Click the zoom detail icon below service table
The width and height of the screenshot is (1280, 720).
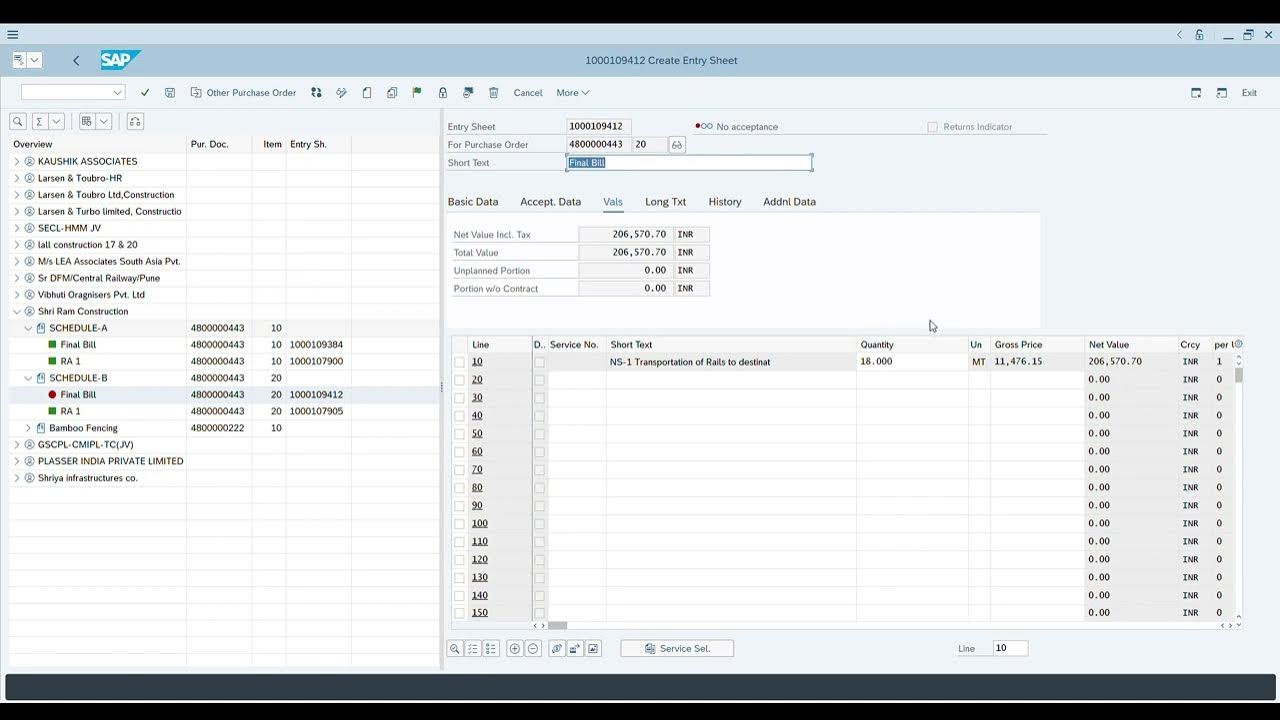coord(455,648)
